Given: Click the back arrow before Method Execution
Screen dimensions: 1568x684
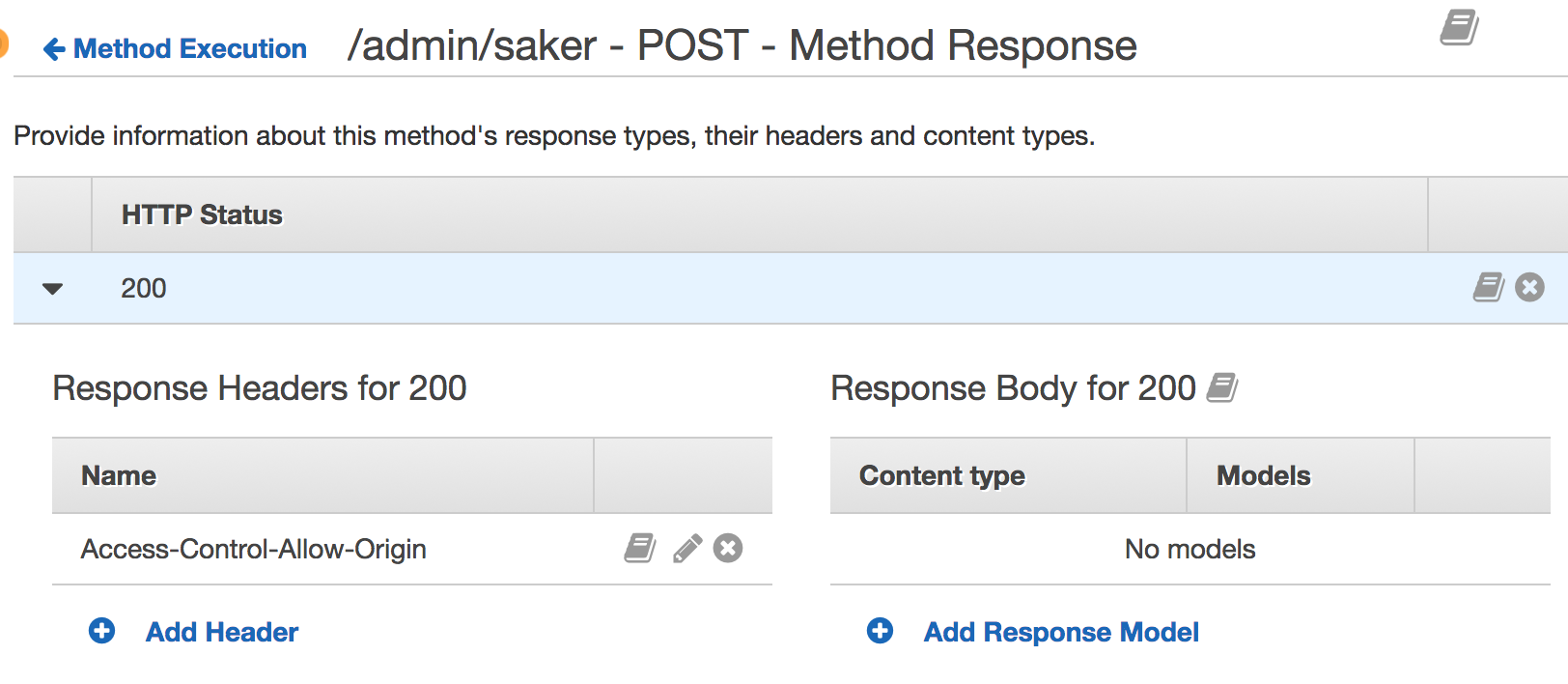Looking at the screenshot, I should [54, 48].
